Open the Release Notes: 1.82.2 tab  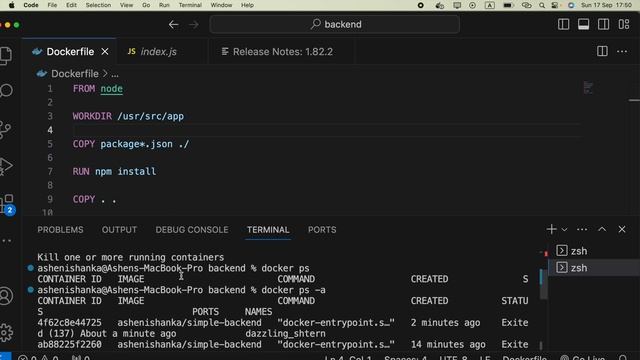[x=282, y=52]
